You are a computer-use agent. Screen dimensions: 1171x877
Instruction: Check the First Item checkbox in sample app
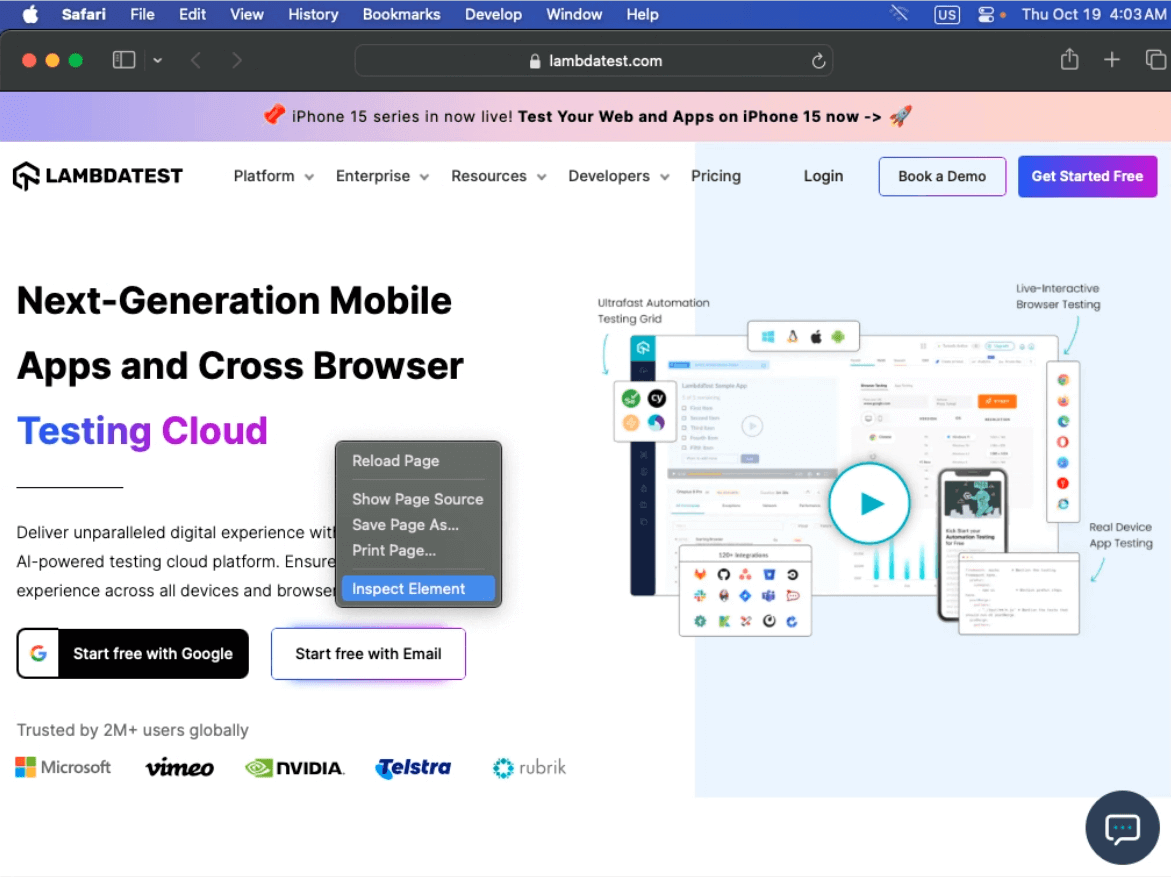click(684, 407)
